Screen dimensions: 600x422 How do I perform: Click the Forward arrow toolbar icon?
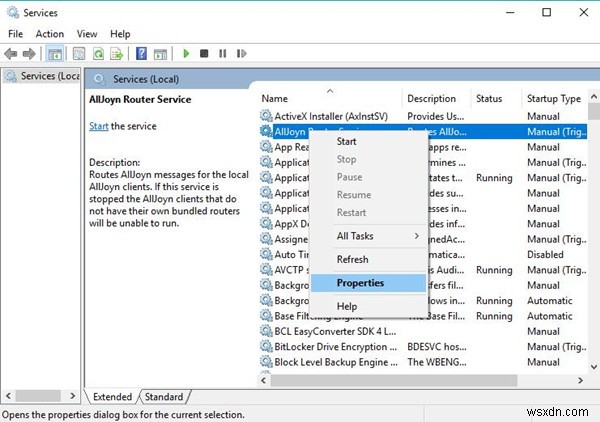click(x=29, y=54)
